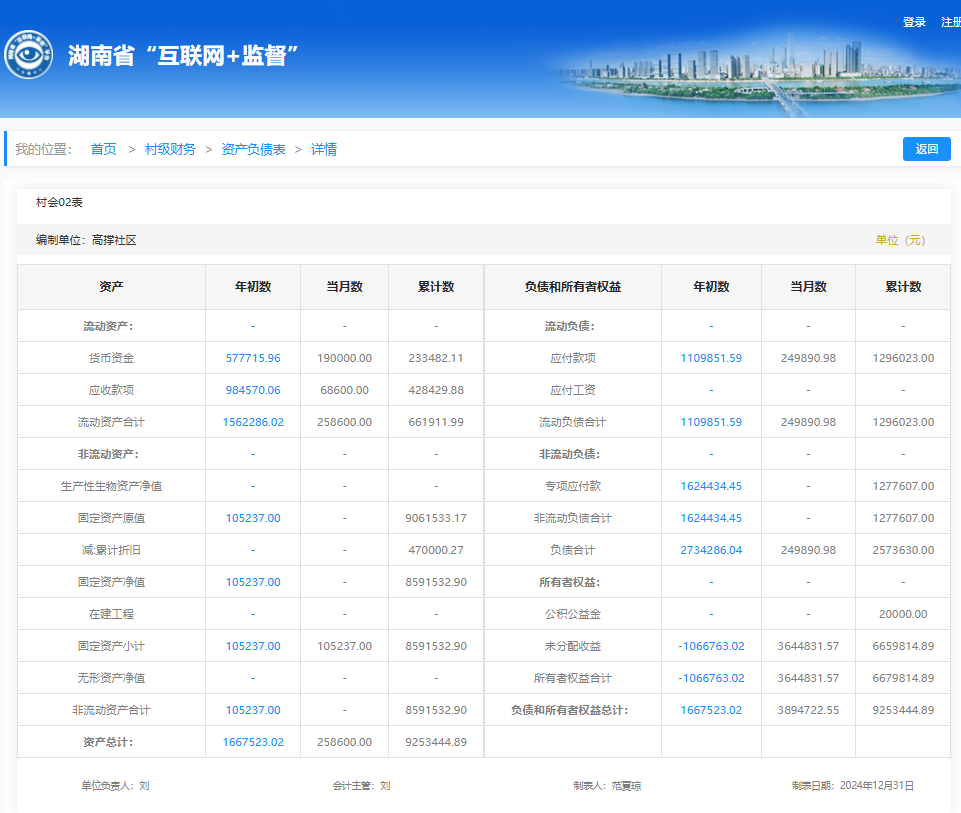Click 资产总计 当月数 cell 258600.00

point(344,742)
